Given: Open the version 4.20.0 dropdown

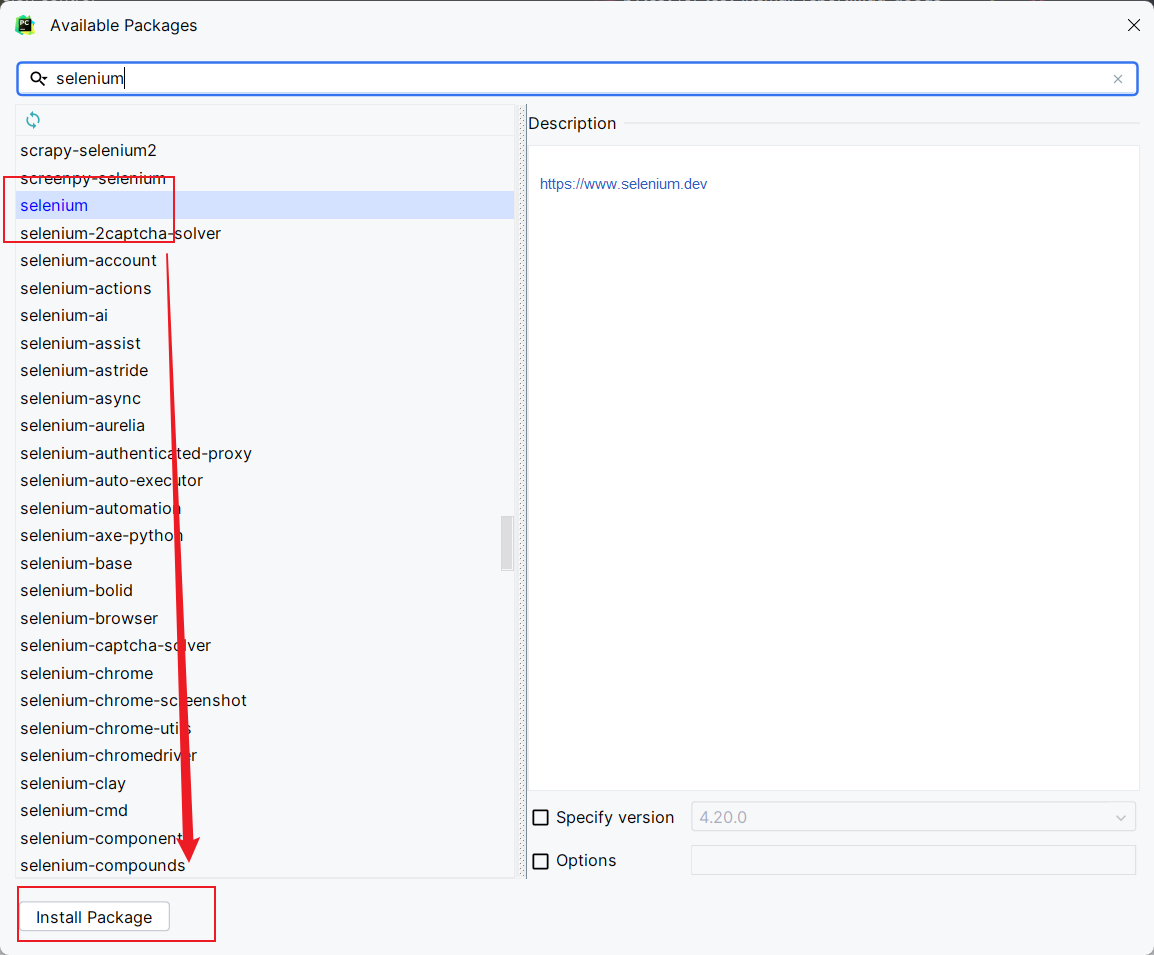Looking at the screenshot, I should 913,817.
